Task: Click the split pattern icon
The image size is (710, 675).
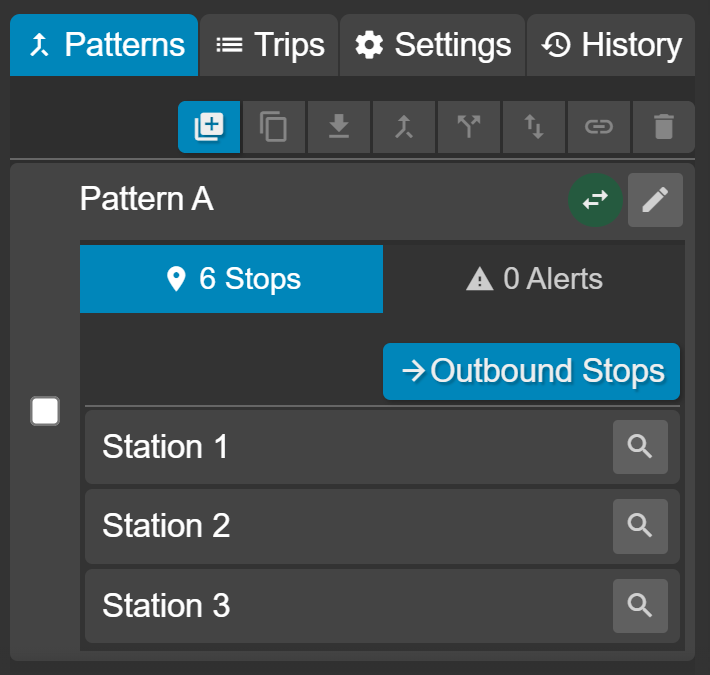Action: pyautogui.click(x=469, y=127)
